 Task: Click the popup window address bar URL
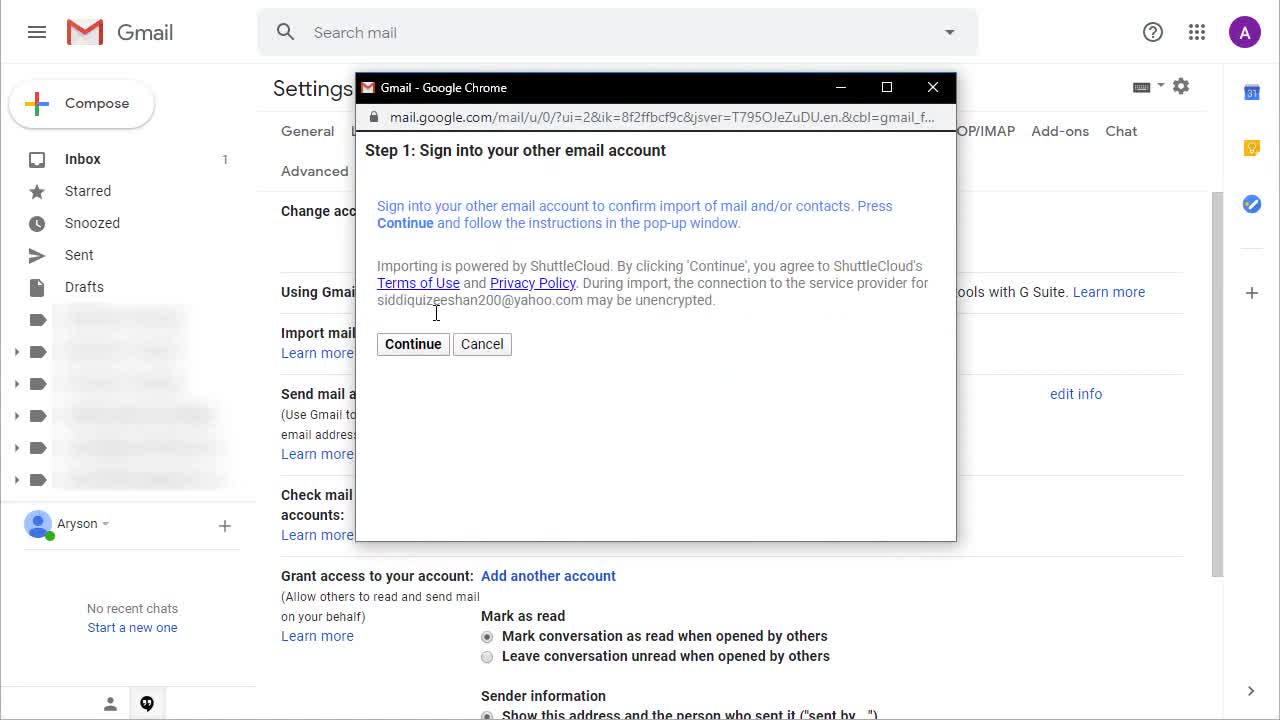[662, 117]
